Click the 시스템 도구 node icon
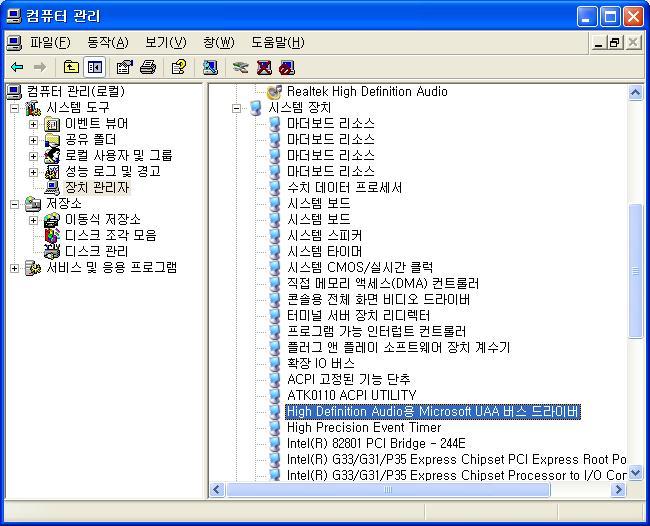The height and width of the screenshot is (526, 650). (33, 108)
